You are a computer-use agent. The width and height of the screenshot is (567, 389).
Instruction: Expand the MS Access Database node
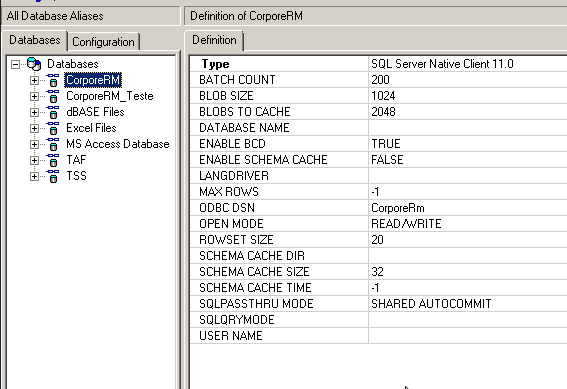point(34,145)
